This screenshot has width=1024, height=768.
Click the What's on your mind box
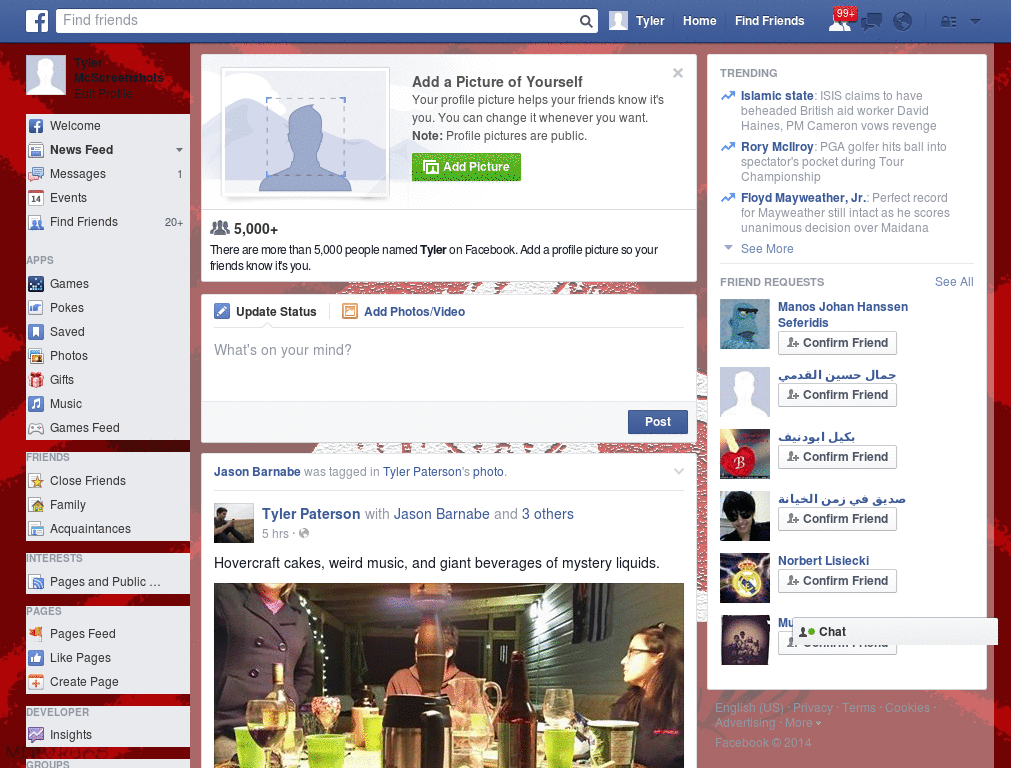tap(449, 364)
